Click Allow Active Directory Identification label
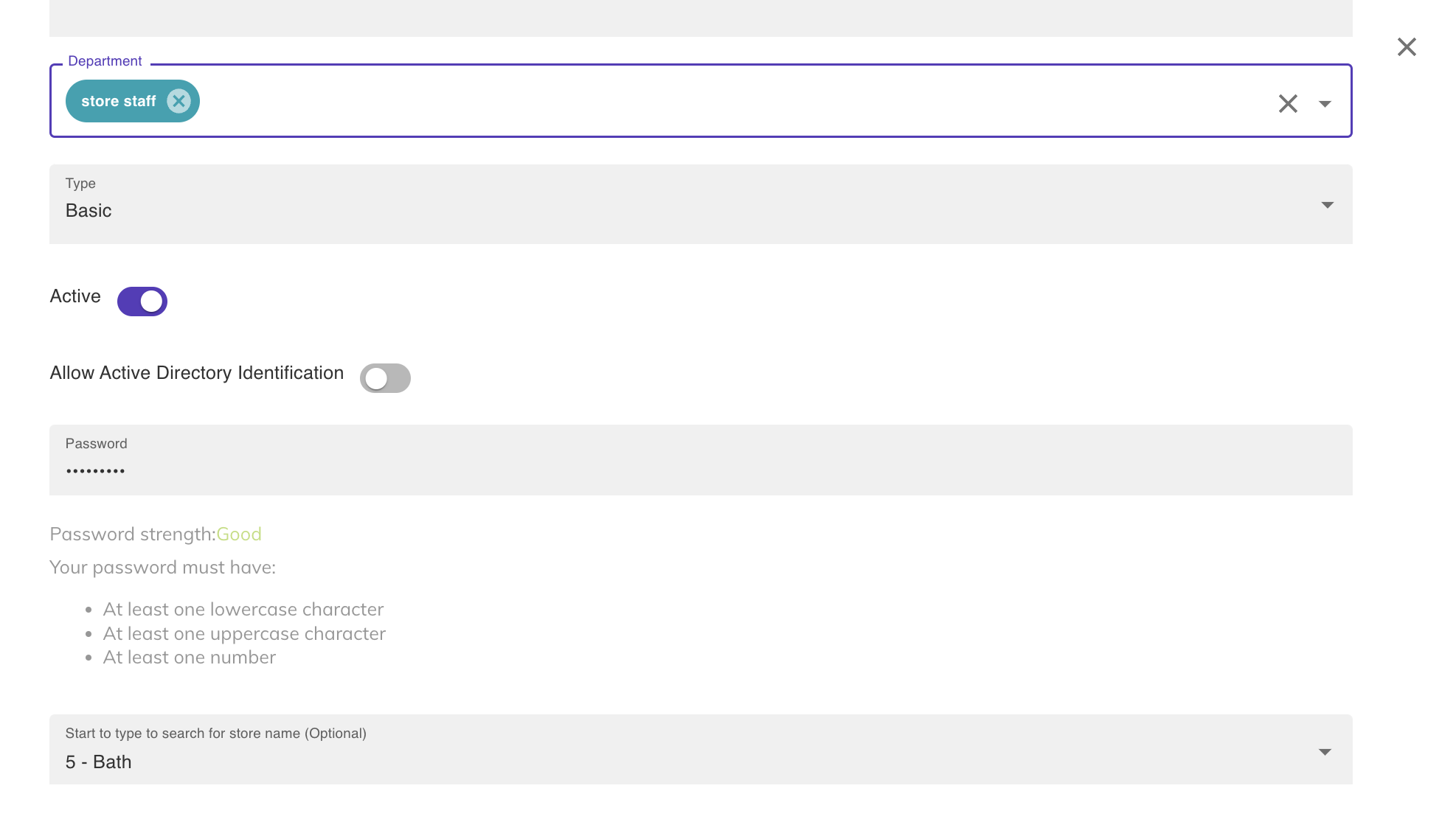The width and height of the screenshot is (1456, 836). (x=197, y=373)
